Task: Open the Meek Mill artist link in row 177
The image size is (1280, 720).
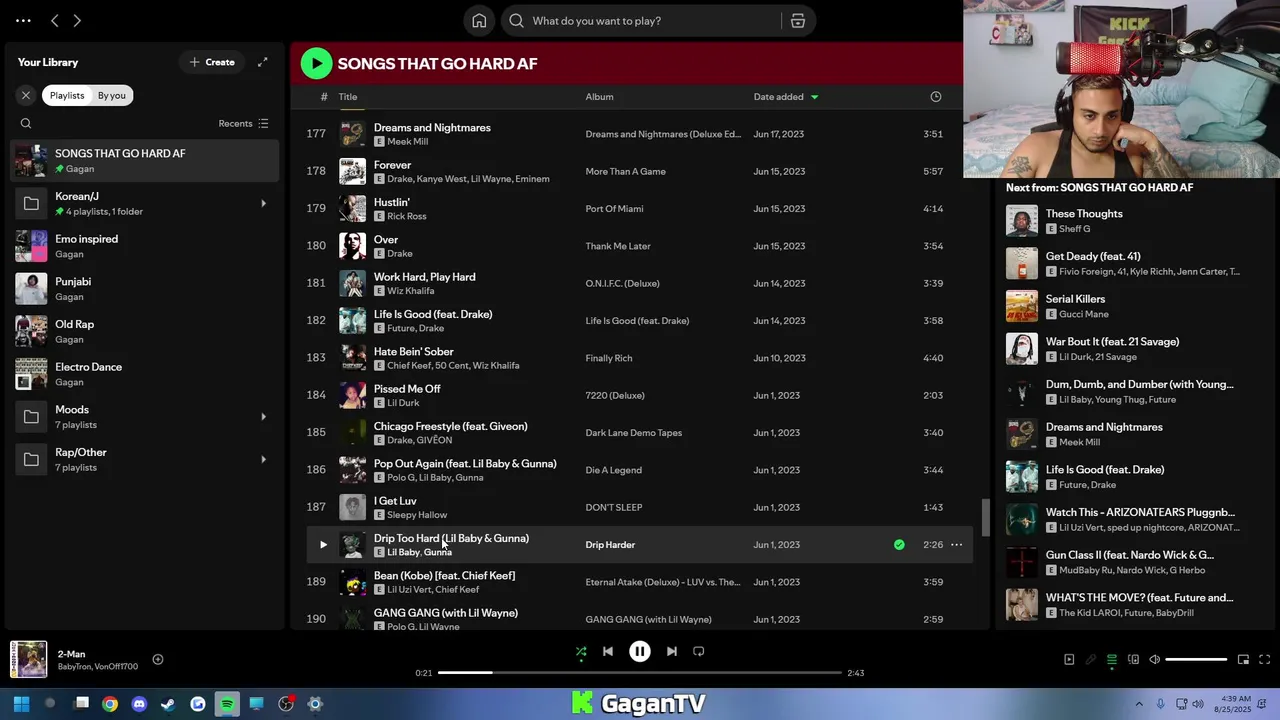Action: (407, 142)
